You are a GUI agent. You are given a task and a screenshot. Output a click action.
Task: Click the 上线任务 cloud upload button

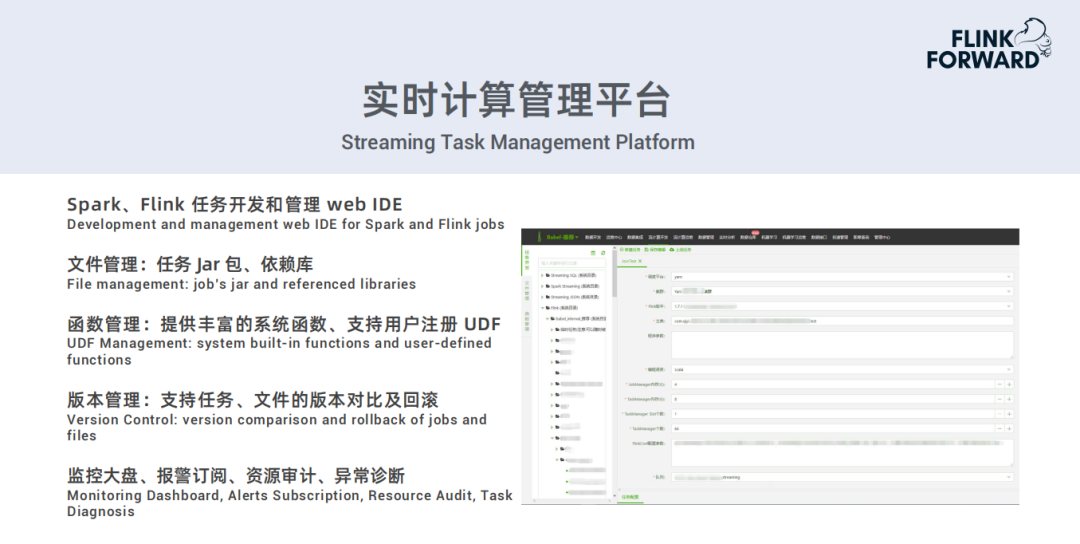coord(681,250)
